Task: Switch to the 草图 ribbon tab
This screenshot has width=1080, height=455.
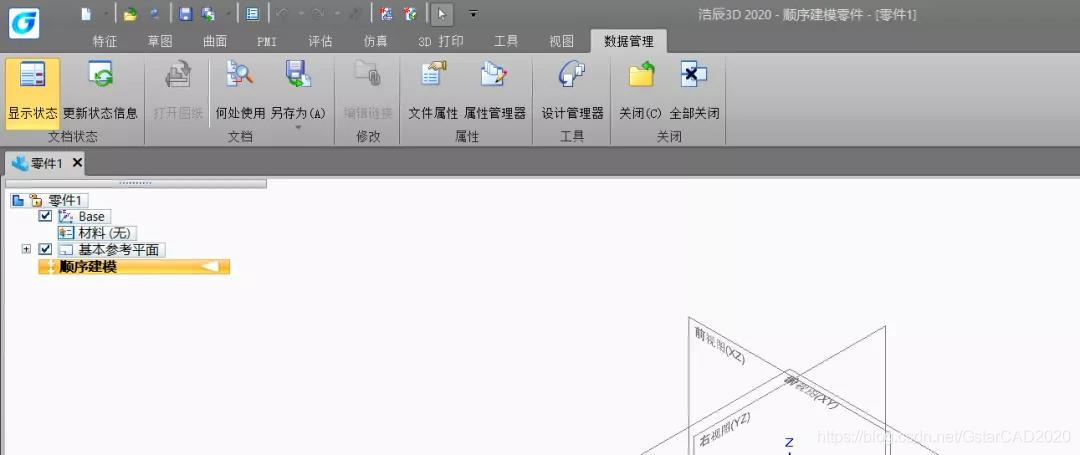Action: (160, 41)
